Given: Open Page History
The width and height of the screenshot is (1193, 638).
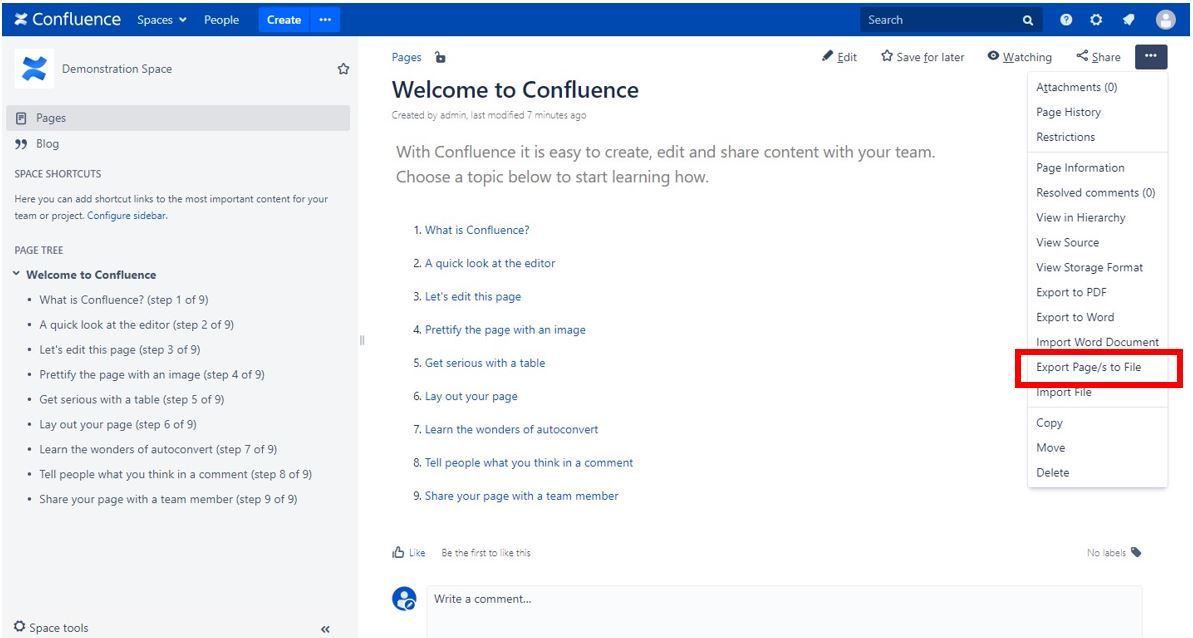Looking at the screenshot, I should (1097, 112).
